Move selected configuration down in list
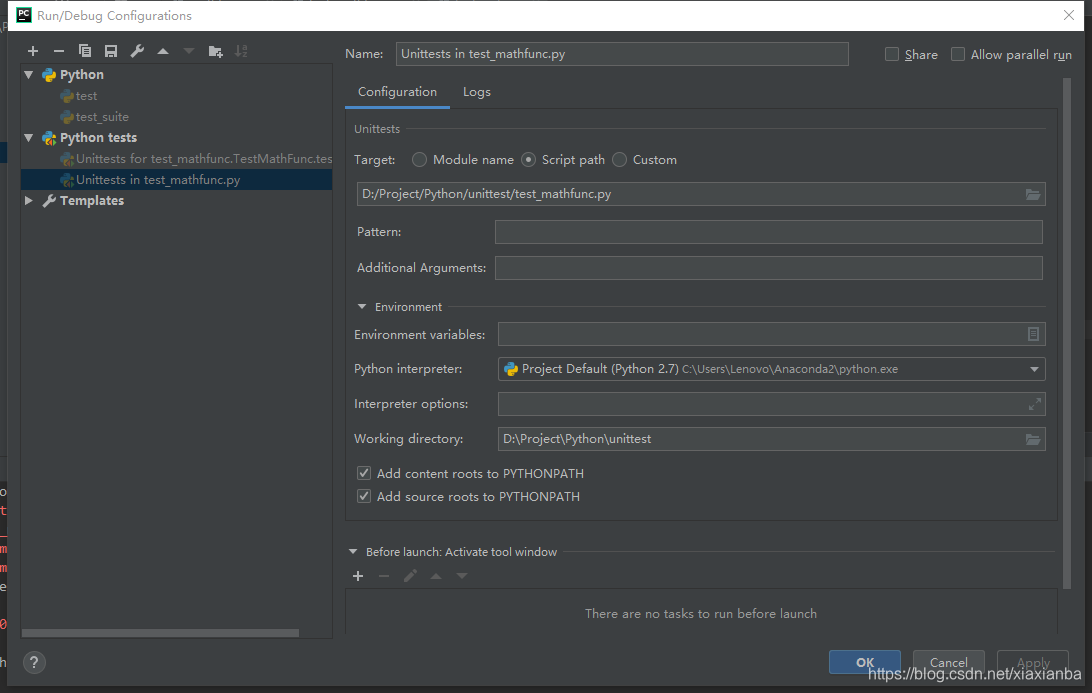Viewport: 1092px width, 693px height. tap(189, 51)
